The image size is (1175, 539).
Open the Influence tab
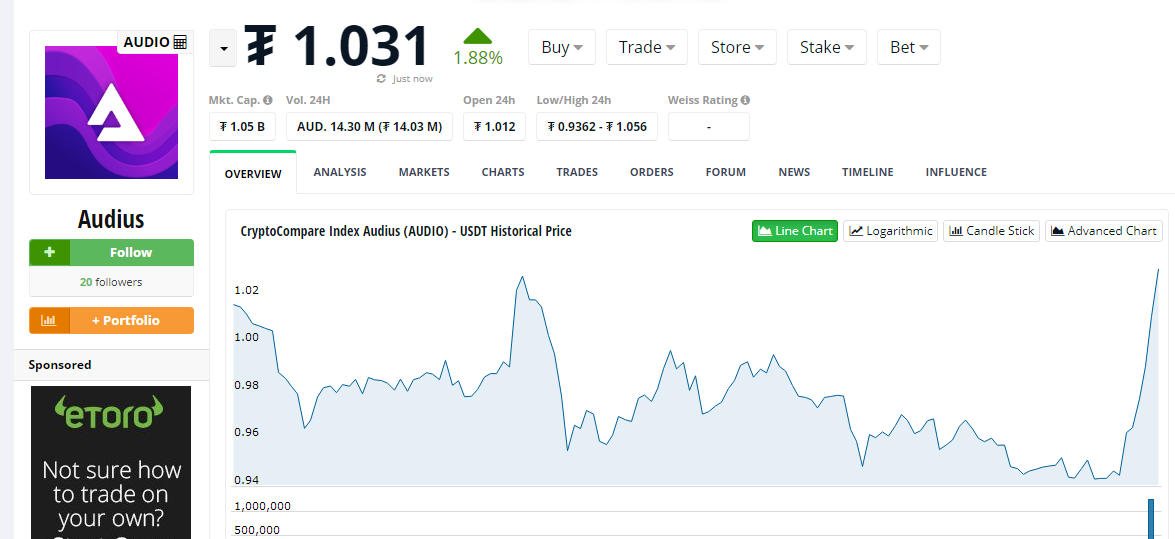[x=956, y=172]
